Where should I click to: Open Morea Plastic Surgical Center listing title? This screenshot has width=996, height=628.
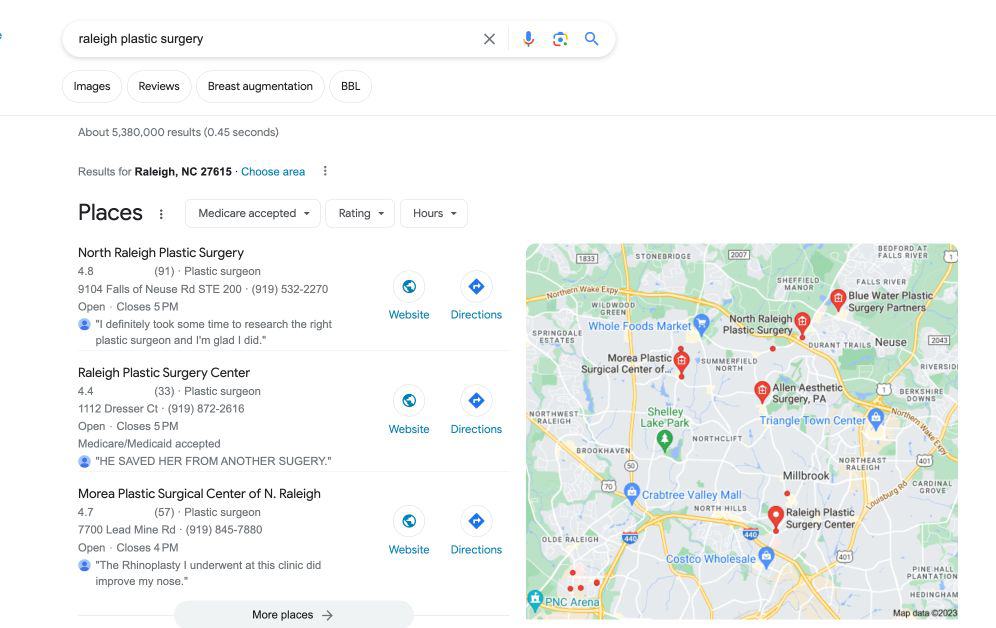pos(199,493)
